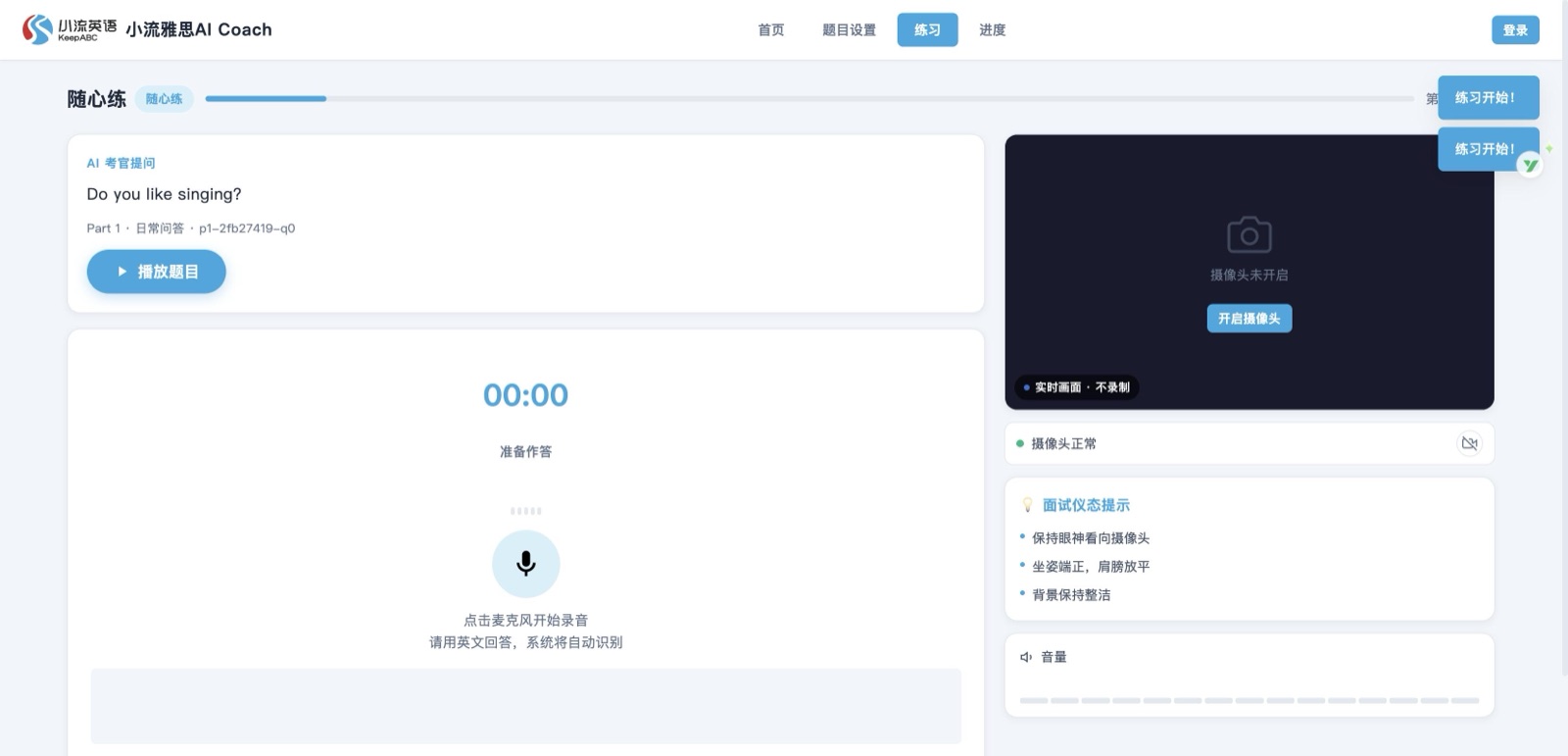Click the green extension badge icon
Image resolution: width=1568 pixels, height=756 pixels.
(x=1530, y=165)
